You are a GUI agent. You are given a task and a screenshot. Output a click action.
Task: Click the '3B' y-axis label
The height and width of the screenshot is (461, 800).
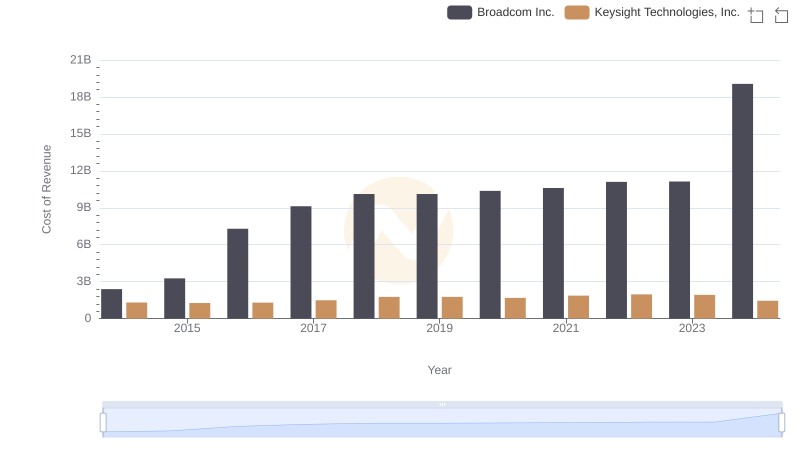pos(84,281)
